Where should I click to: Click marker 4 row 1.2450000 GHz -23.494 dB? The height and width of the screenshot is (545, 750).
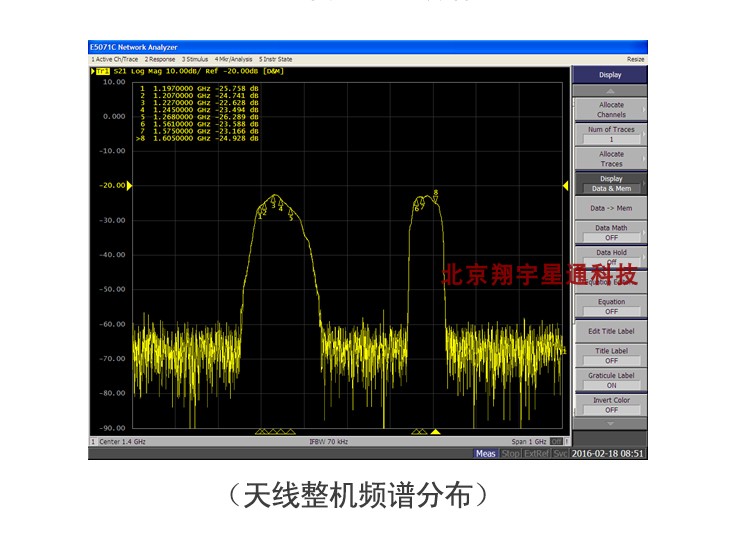[199, 110]
